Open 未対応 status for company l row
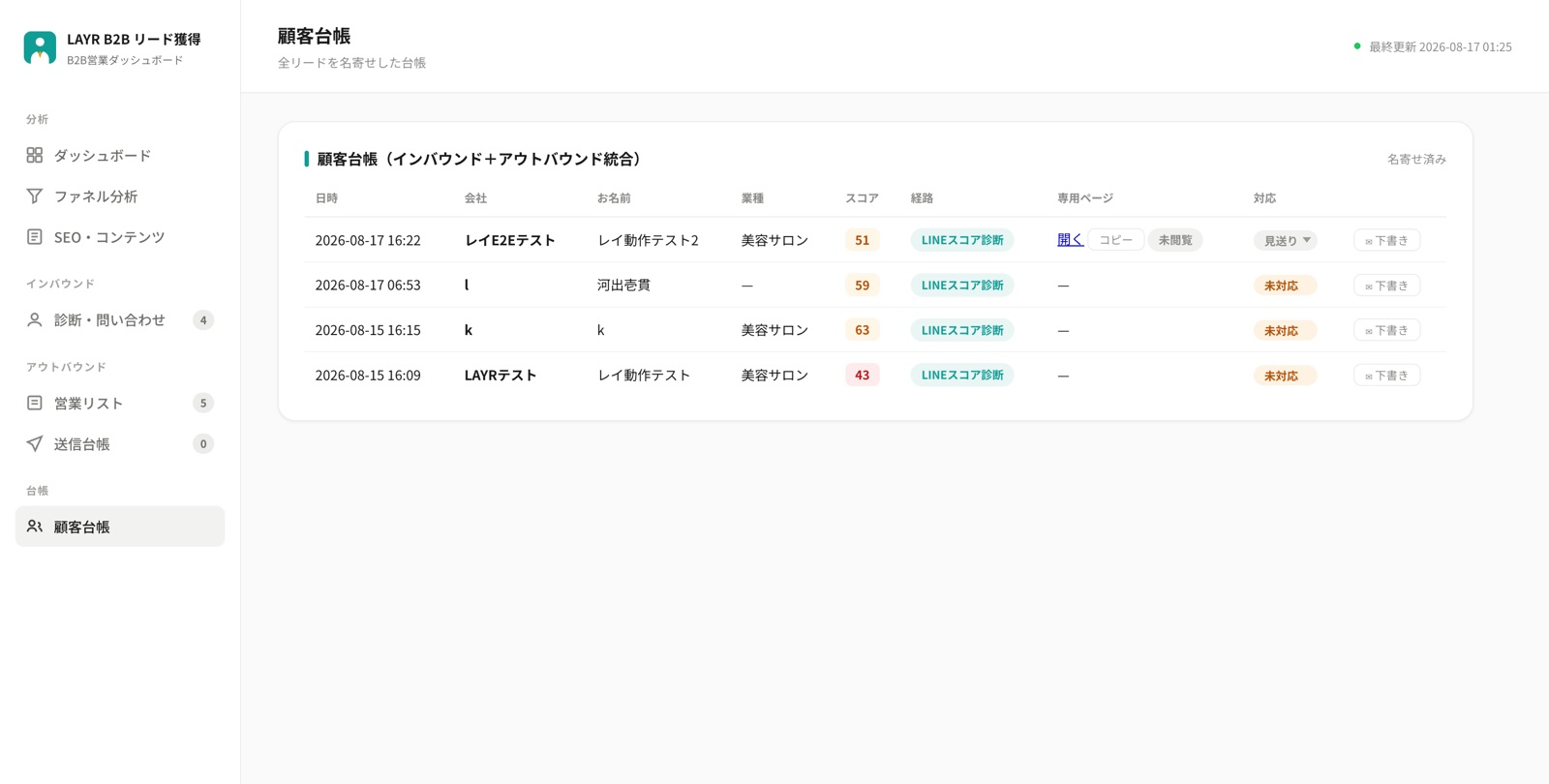Screen dimensions: 1549x784 [1285, 286]
